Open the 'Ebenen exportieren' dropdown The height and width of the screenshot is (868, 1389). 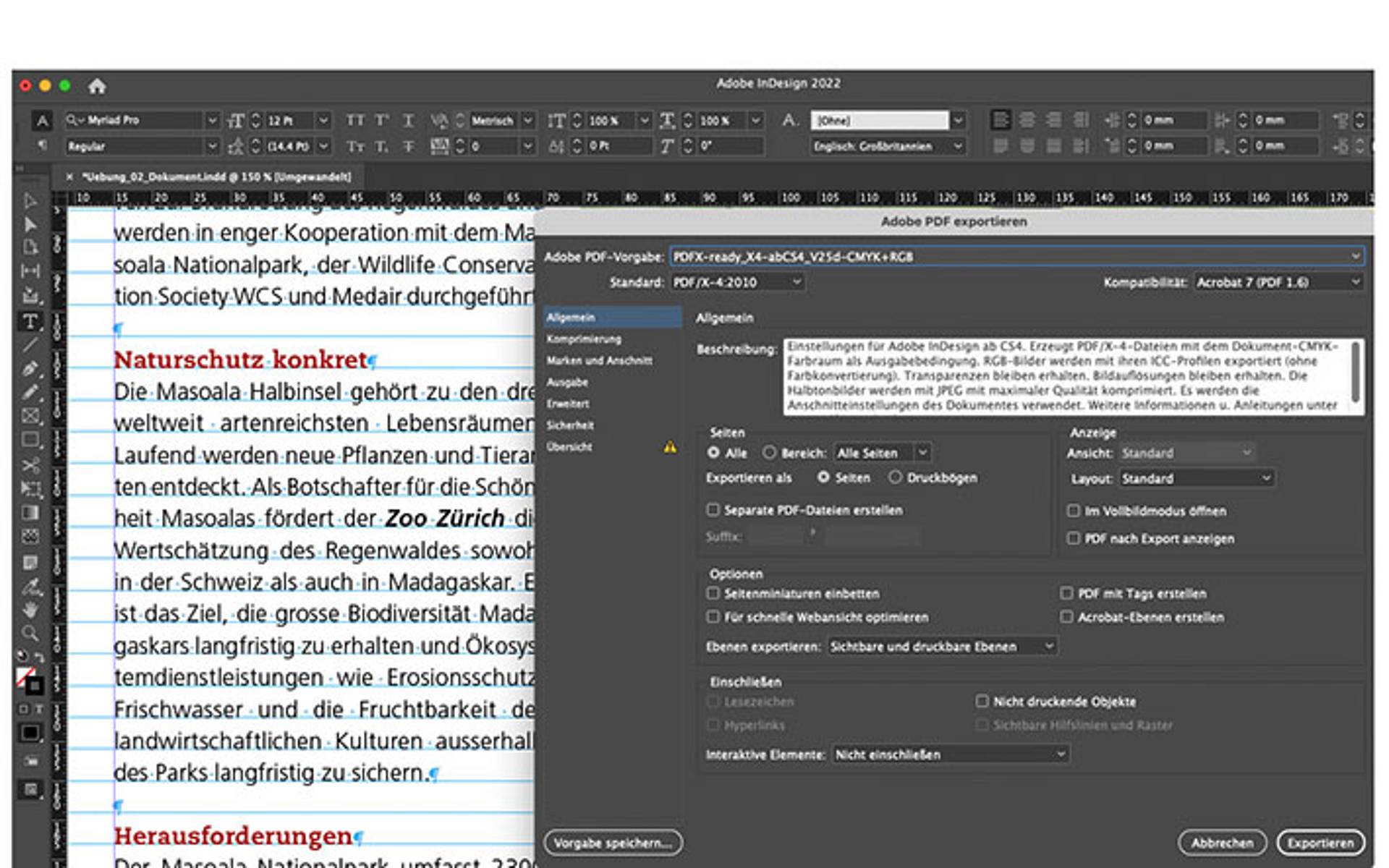(943, 646)
